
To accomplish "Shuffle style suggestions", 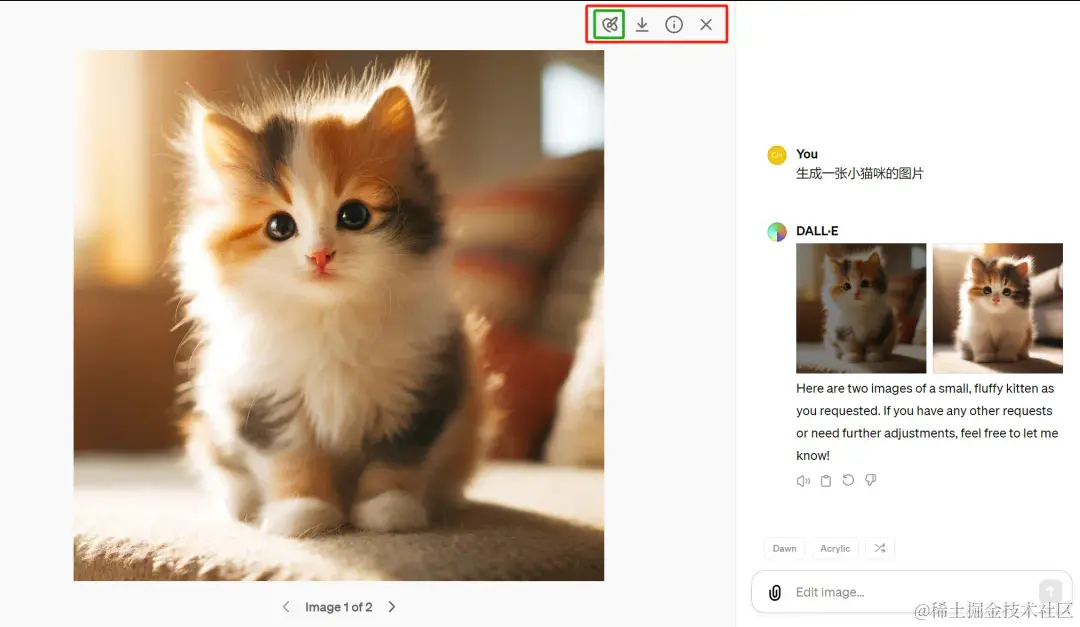I will pyautogui.click(x=880, y=548).
